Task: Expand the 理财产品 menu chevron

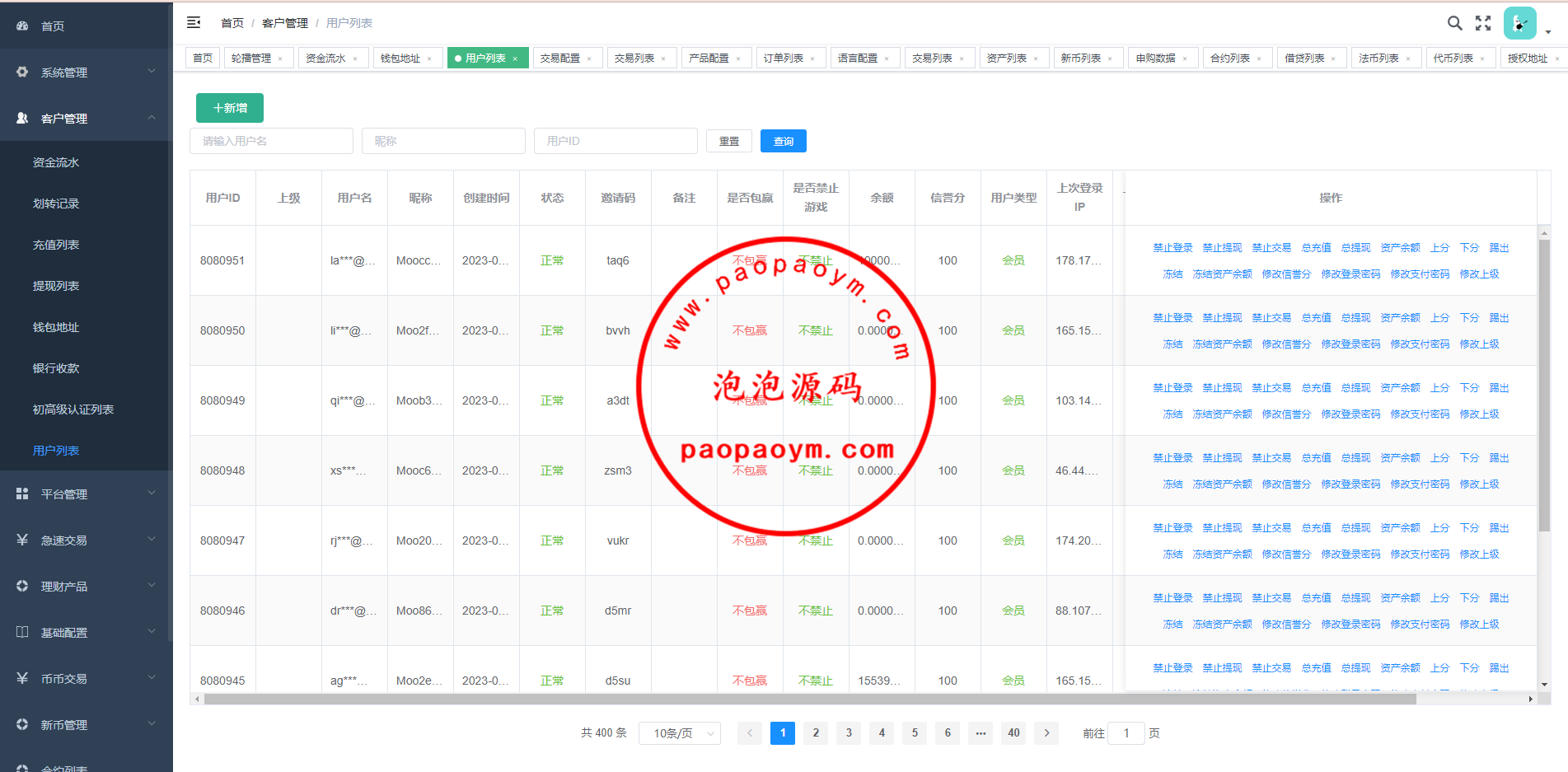Action: [152, 586]
